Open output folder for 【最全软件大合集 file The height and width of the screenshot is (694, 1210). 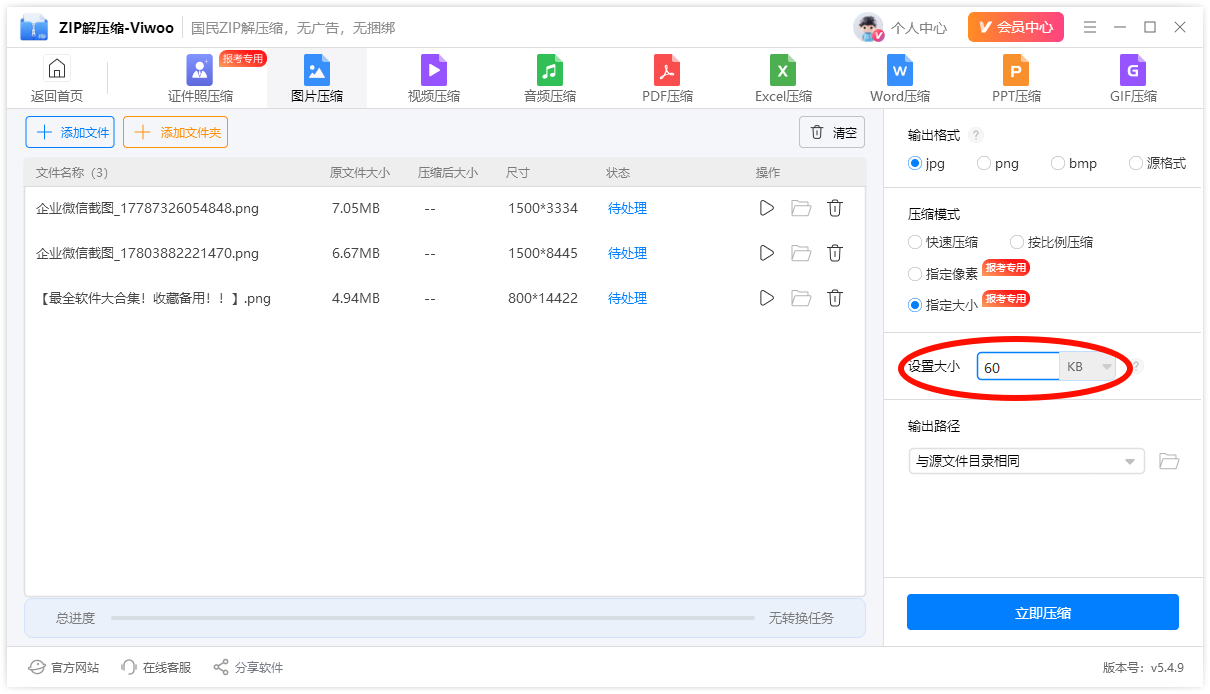coord(801,298)
